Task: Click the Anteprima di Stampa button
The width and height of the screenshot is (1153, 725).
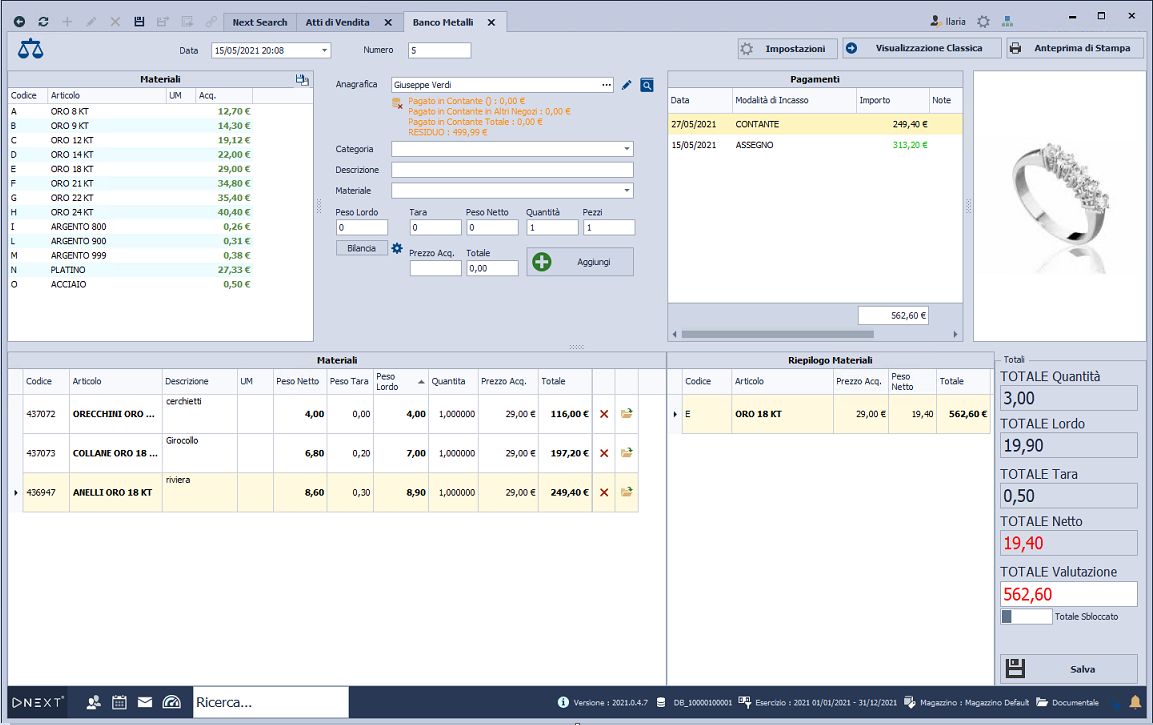Action: point(1075,48)
